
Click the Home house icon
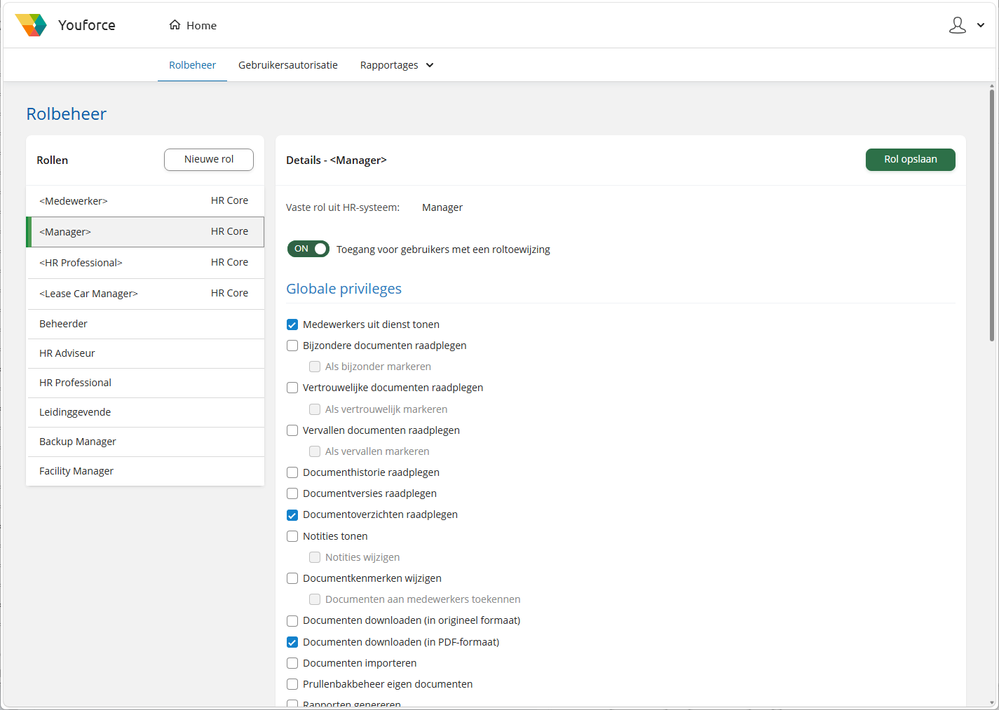[175, 25]
